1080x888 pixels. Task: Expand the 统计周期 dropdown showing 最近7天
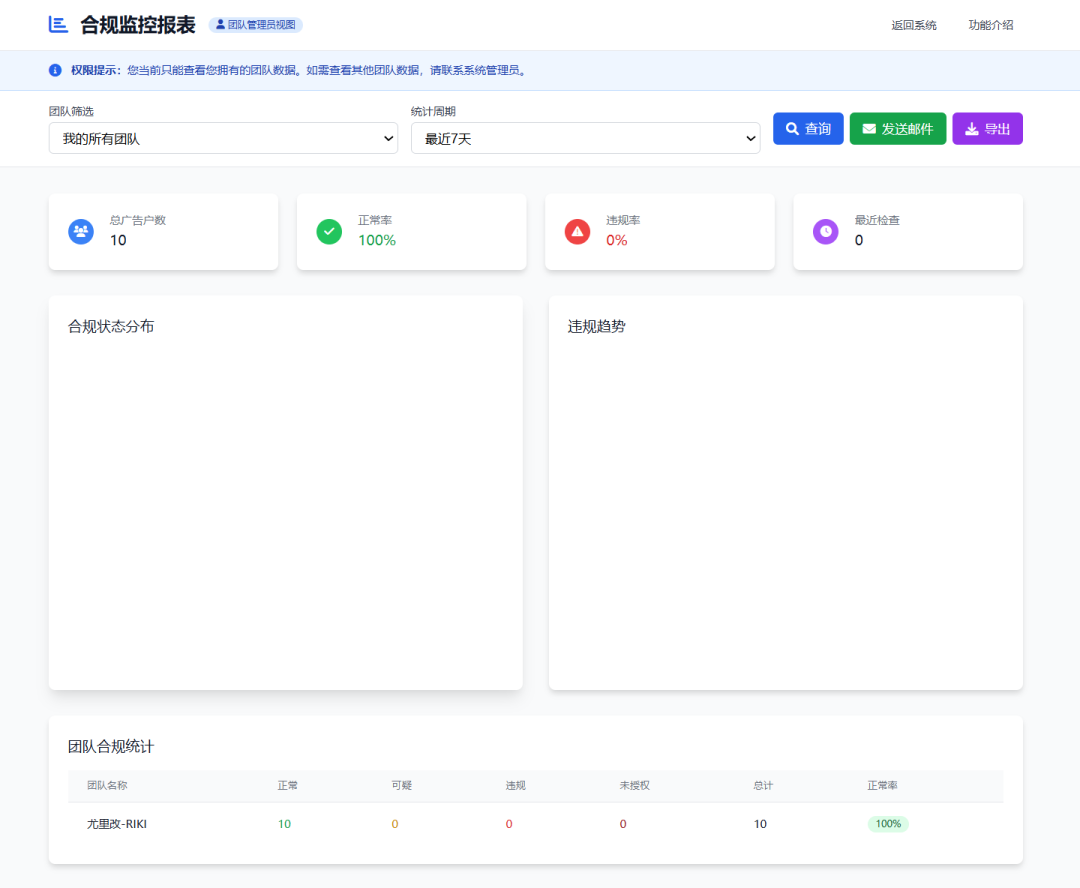click(585, 138)
